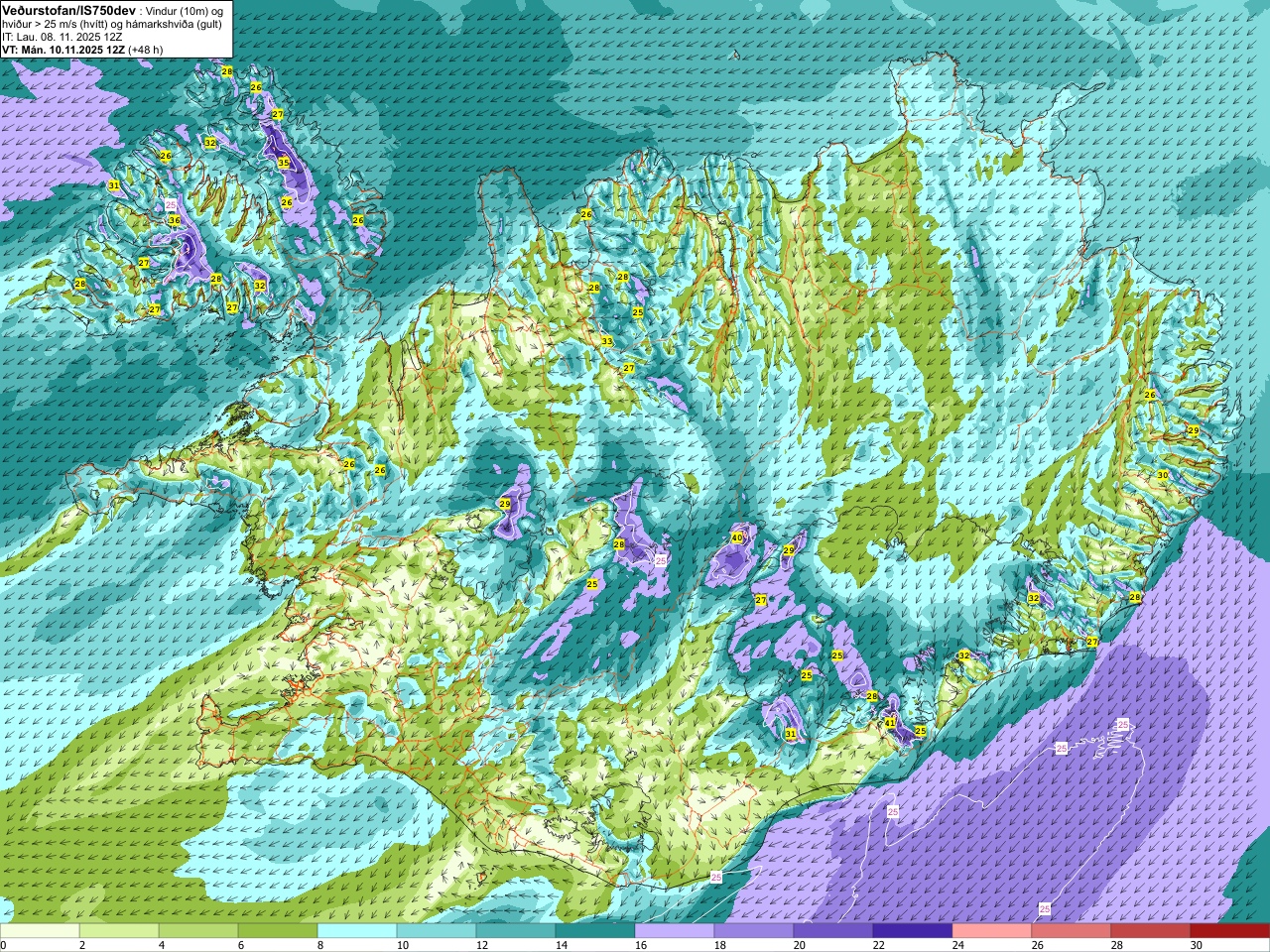Click the light pink 24–26 m/s legend swatch
Viewport: 1270px width, 952px height.
tap(992, 930)
